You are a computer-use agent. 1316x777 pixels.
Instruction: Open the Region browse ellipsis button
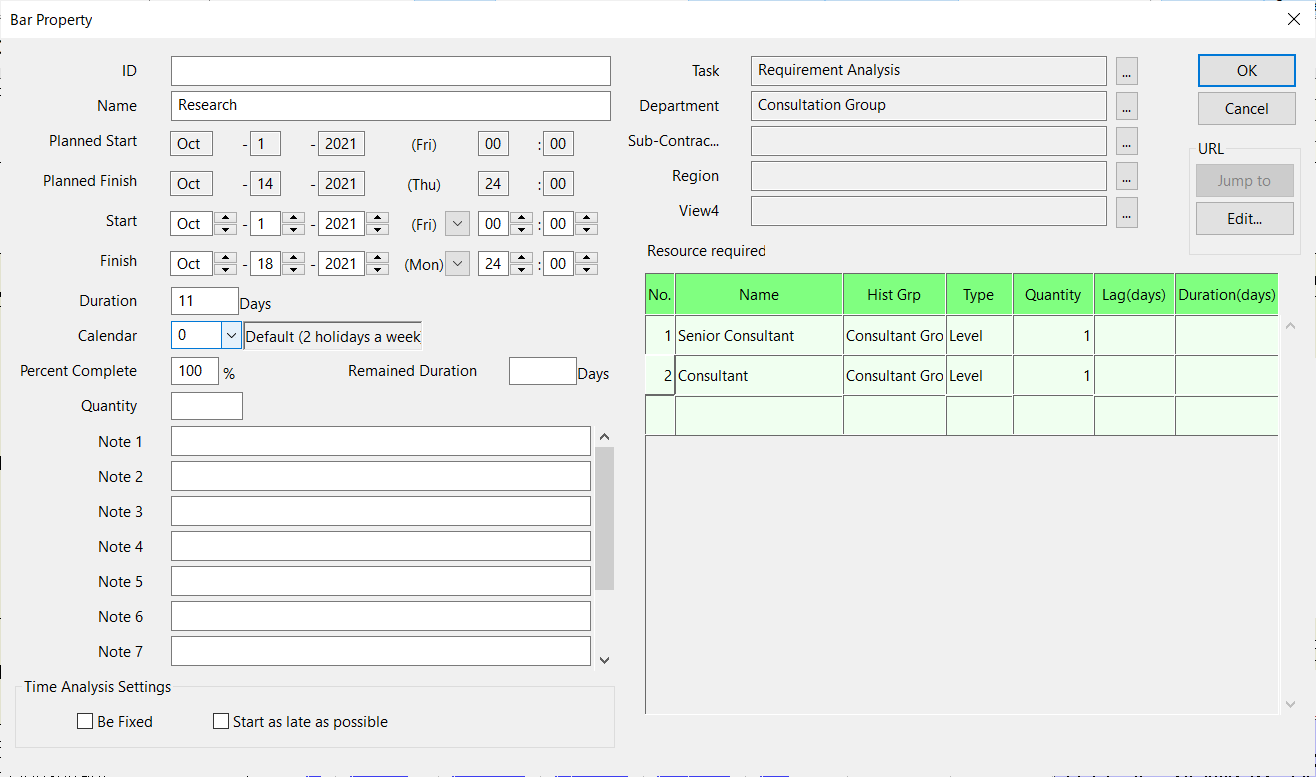[1127, 176]
